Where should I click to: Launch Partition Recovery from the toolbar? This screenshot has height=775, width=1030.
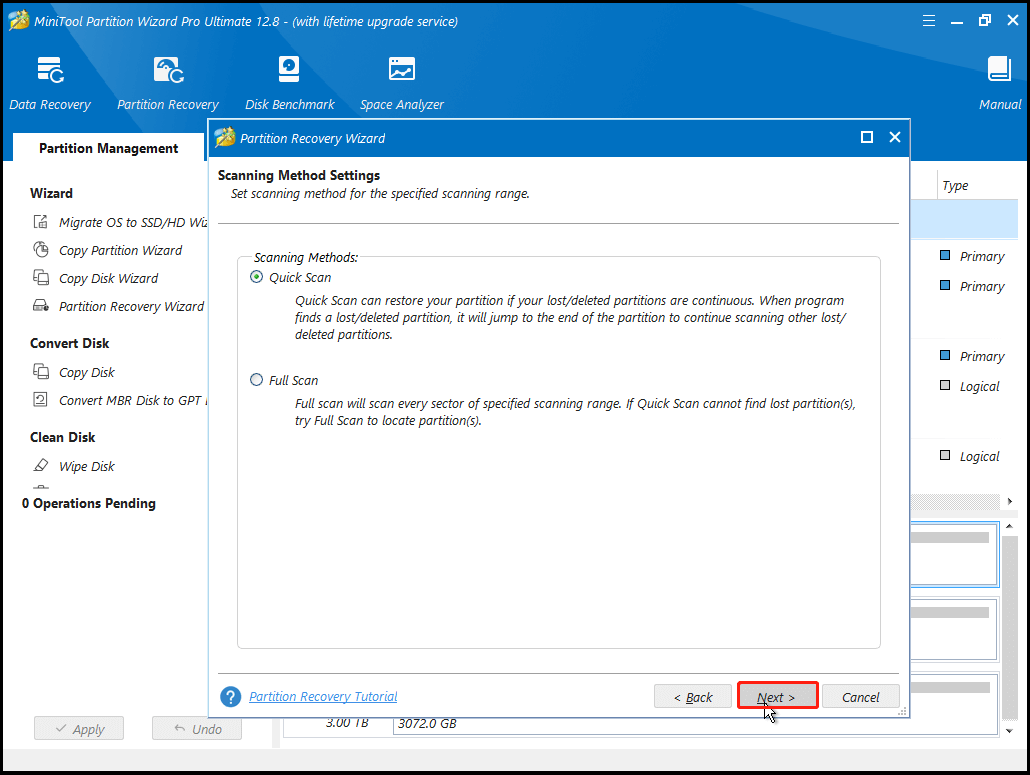(x=167, y=82)
